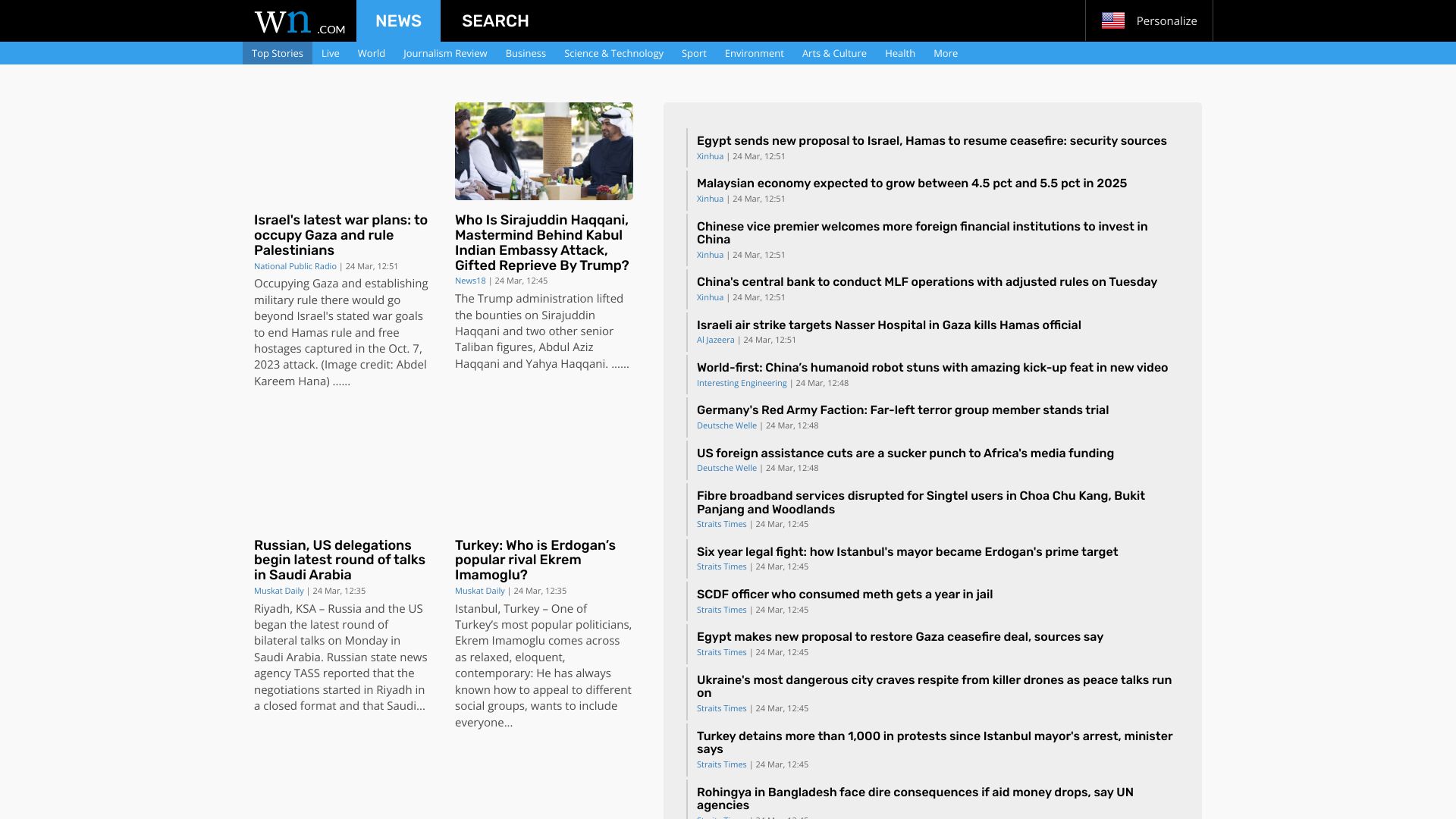
Task: Go to Science & Technology section
Action: (x=613, y=53)
